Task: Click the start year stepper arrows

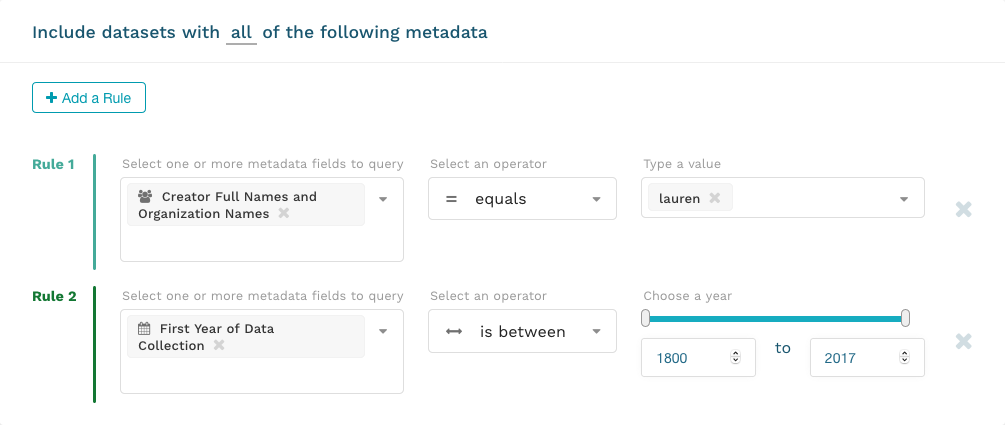Action: click(736, 357)
